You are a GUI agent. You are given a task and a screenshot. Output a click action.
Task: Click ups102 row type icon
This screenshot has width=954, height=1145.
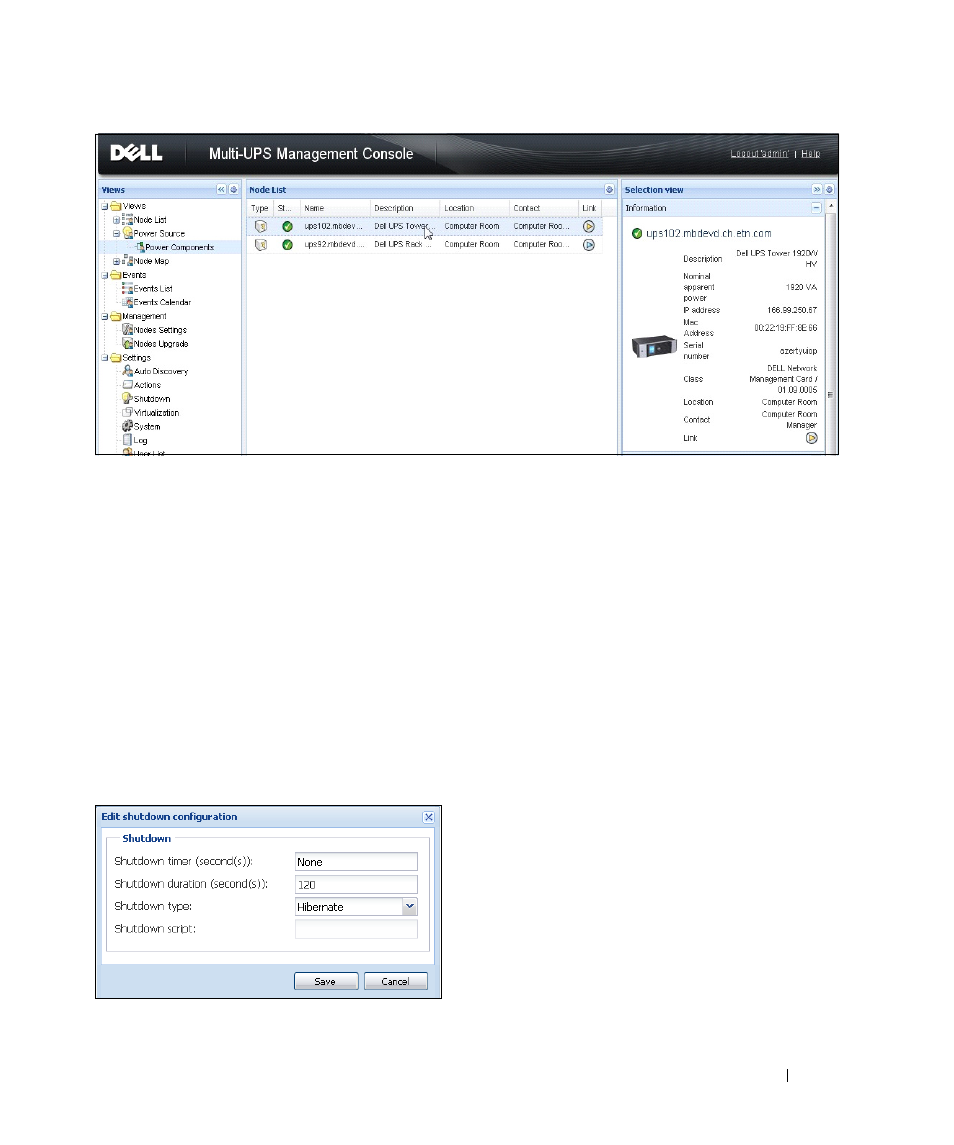[x=261, y=226]
